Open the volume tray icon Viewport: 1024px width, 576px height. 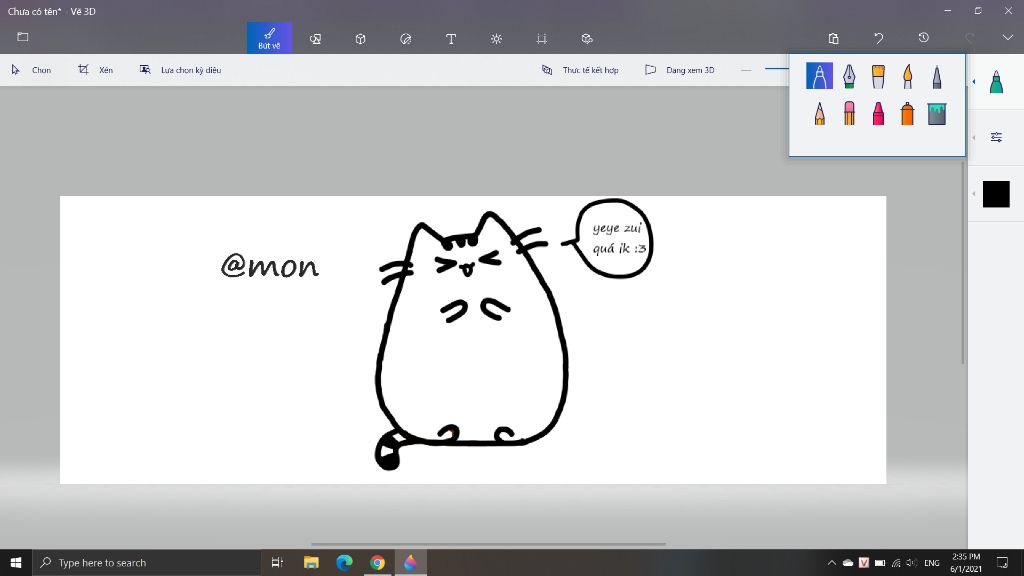(x=912, y=563)
